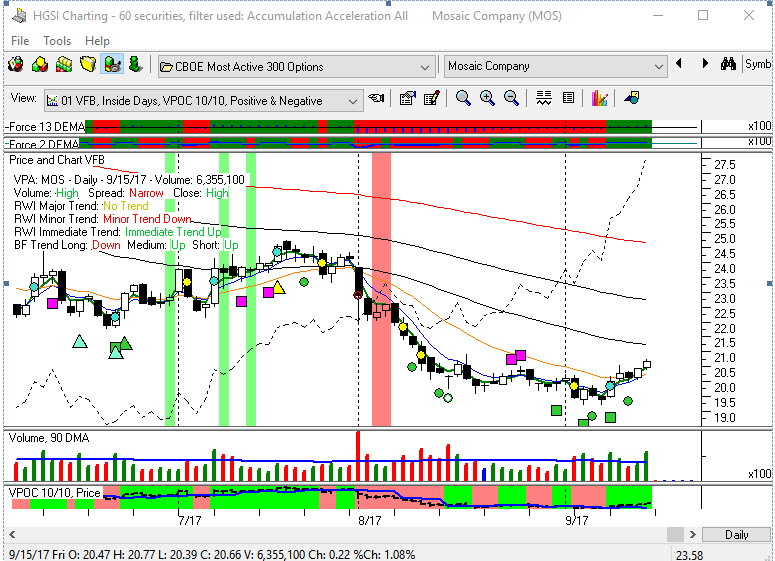Click the BF Trend Long: Down text
The width and height of the screenshot is (775, 561).
[67, 245]
